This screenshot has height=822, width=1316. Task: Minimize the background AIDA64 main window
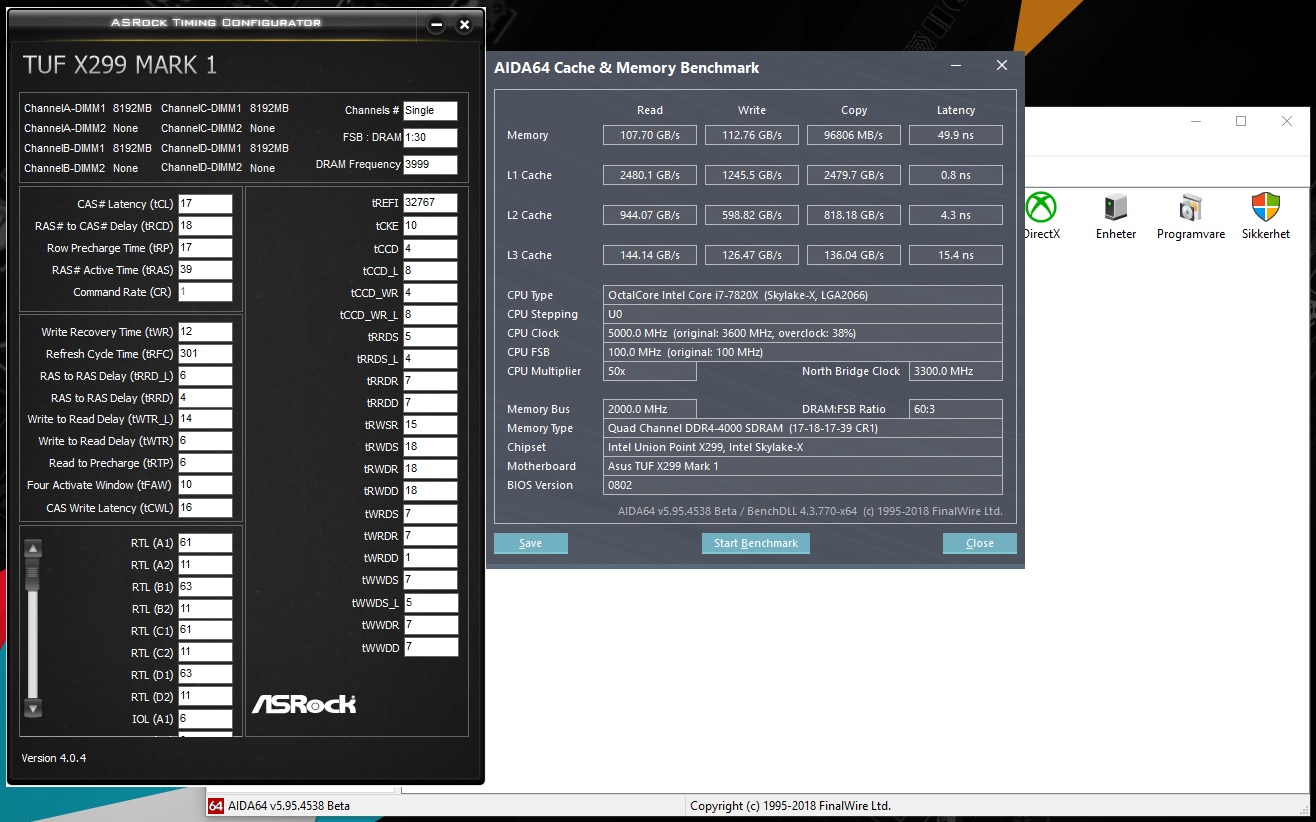coord(1195,121)
